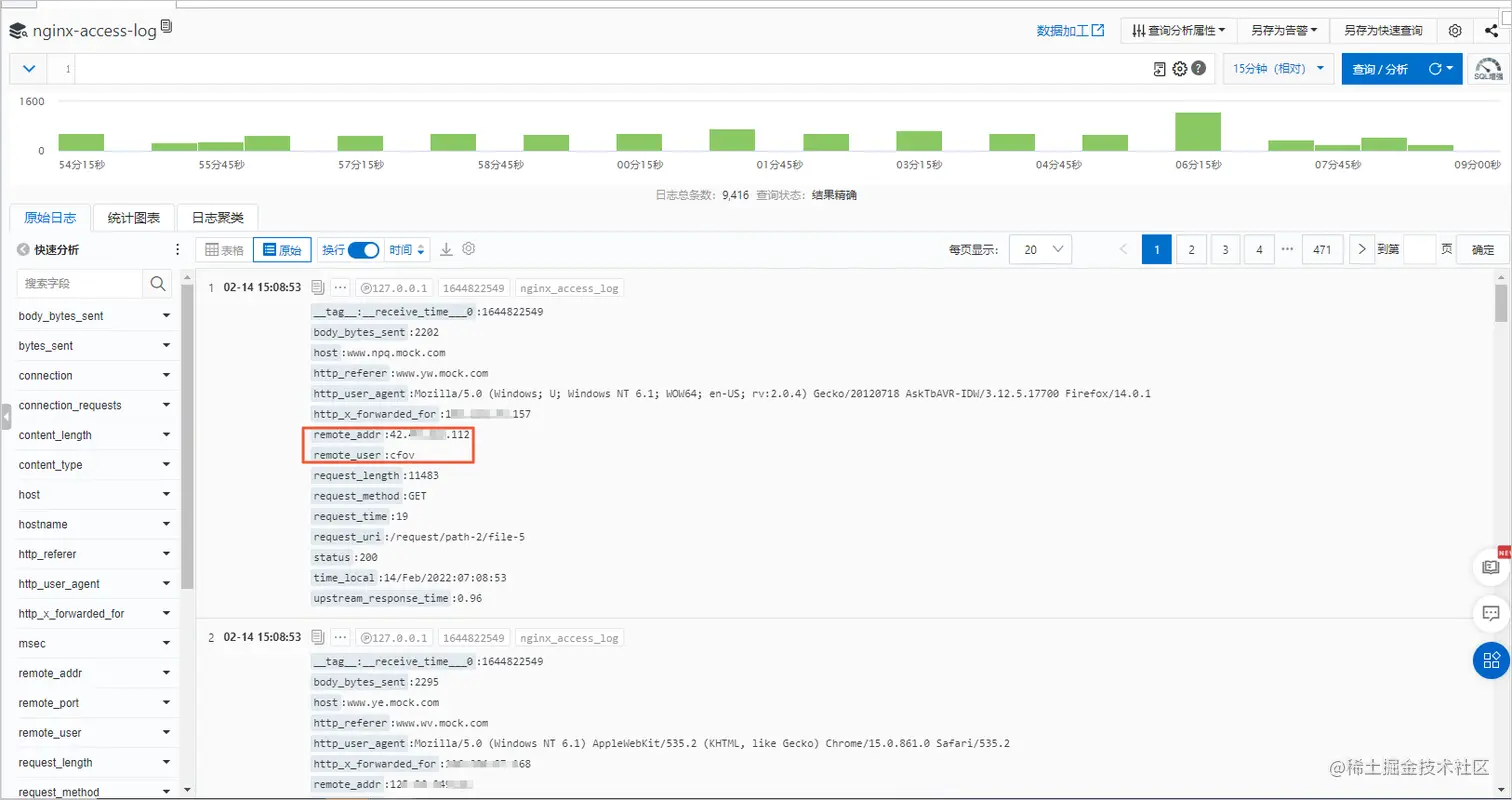Click 127.0.0.1 source tag on log 1
Screen dimensions: 1512x800
(x=394, y=288)
